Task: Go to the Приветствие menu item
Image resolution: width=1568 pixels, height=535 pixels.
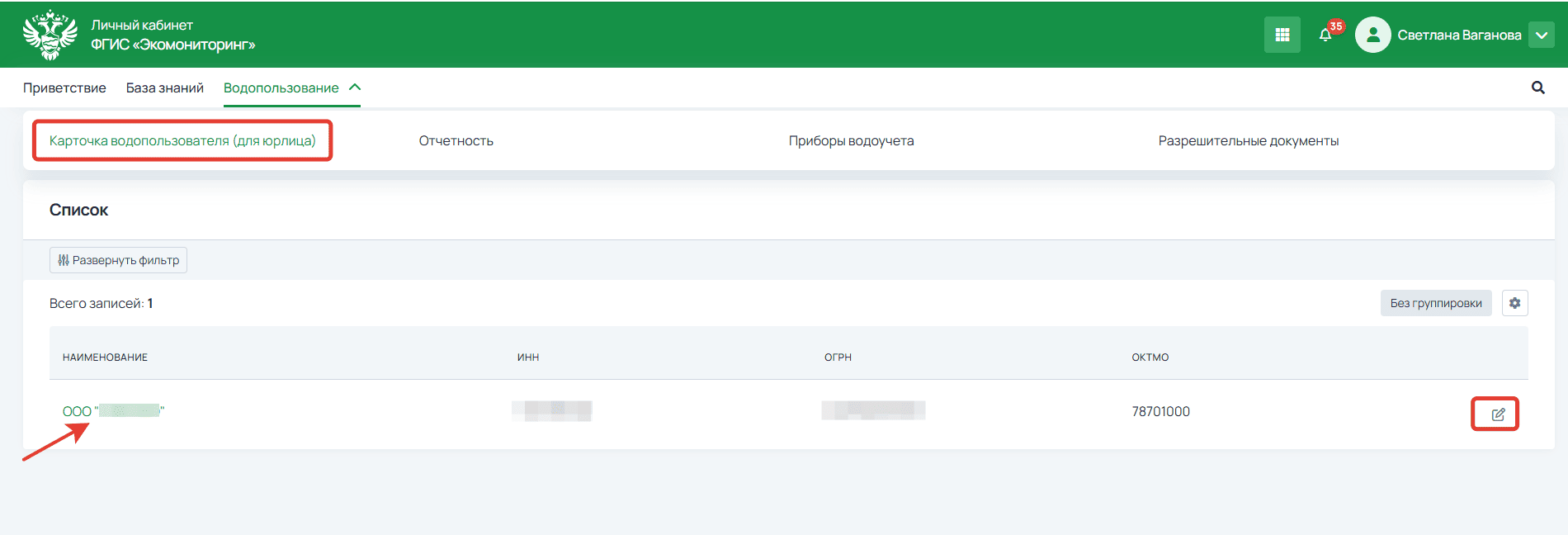Action: tap(64, 88)
